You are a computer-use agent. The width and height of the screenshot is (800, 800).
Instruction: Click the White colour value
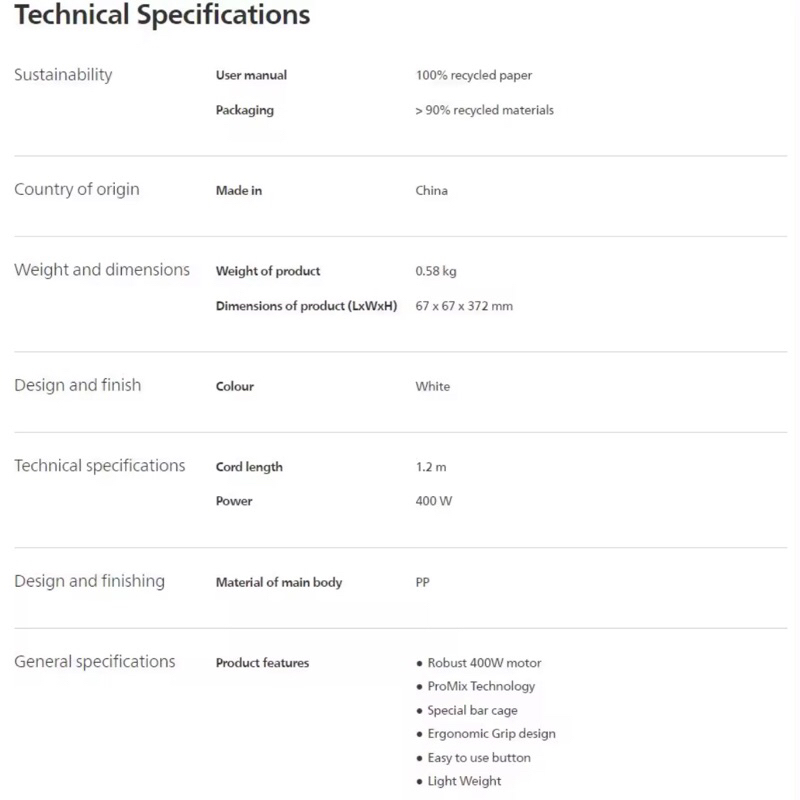click(x=433, y=386)
